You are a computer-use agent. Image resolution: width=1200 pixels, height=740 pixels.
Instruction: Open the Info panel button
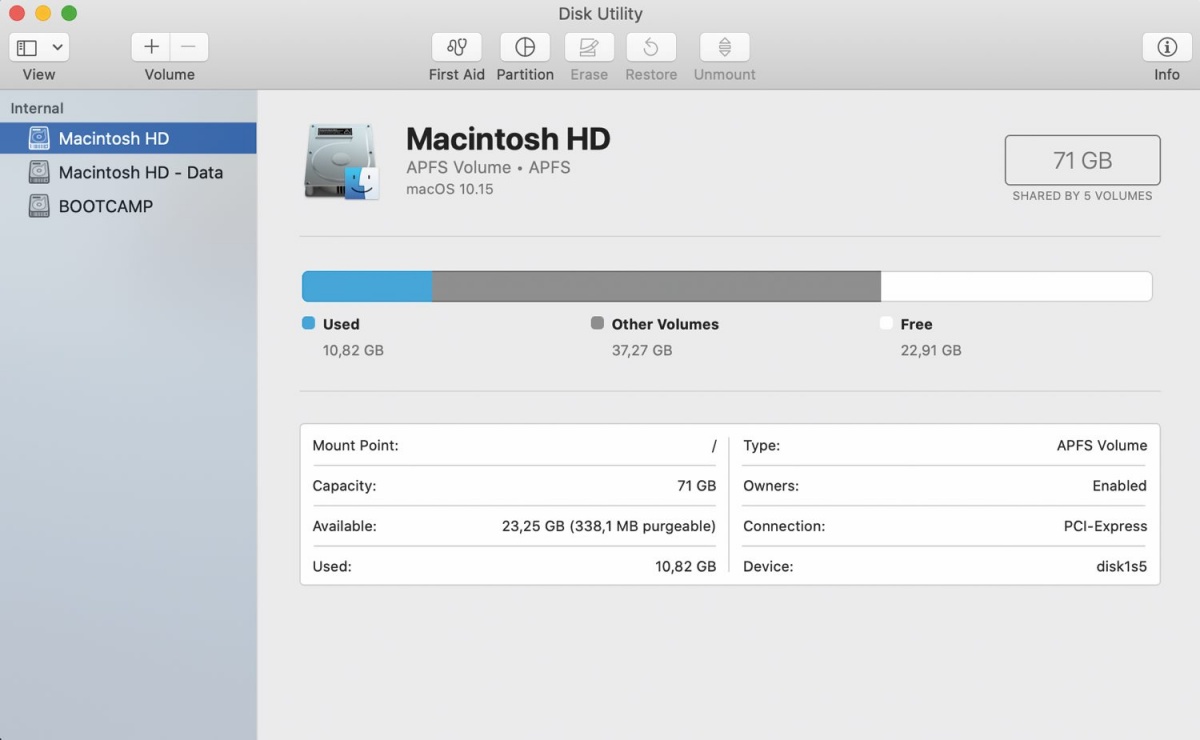coord(1167,47)
